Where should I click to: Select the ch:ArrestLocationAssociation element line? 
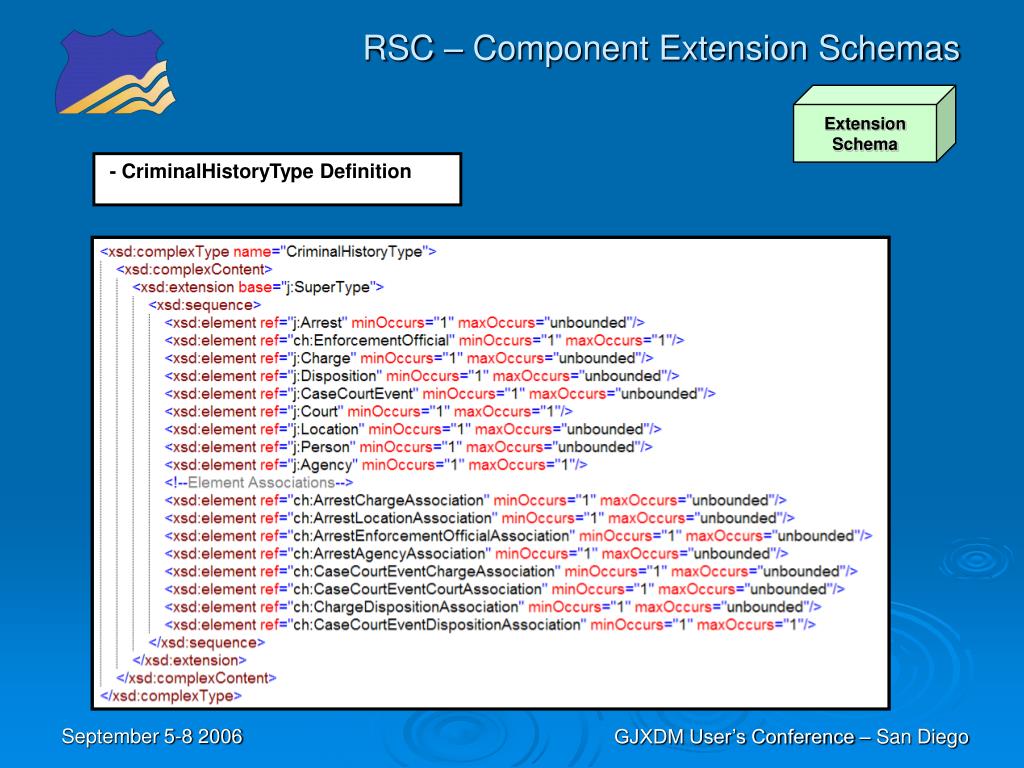coord(479,518)
